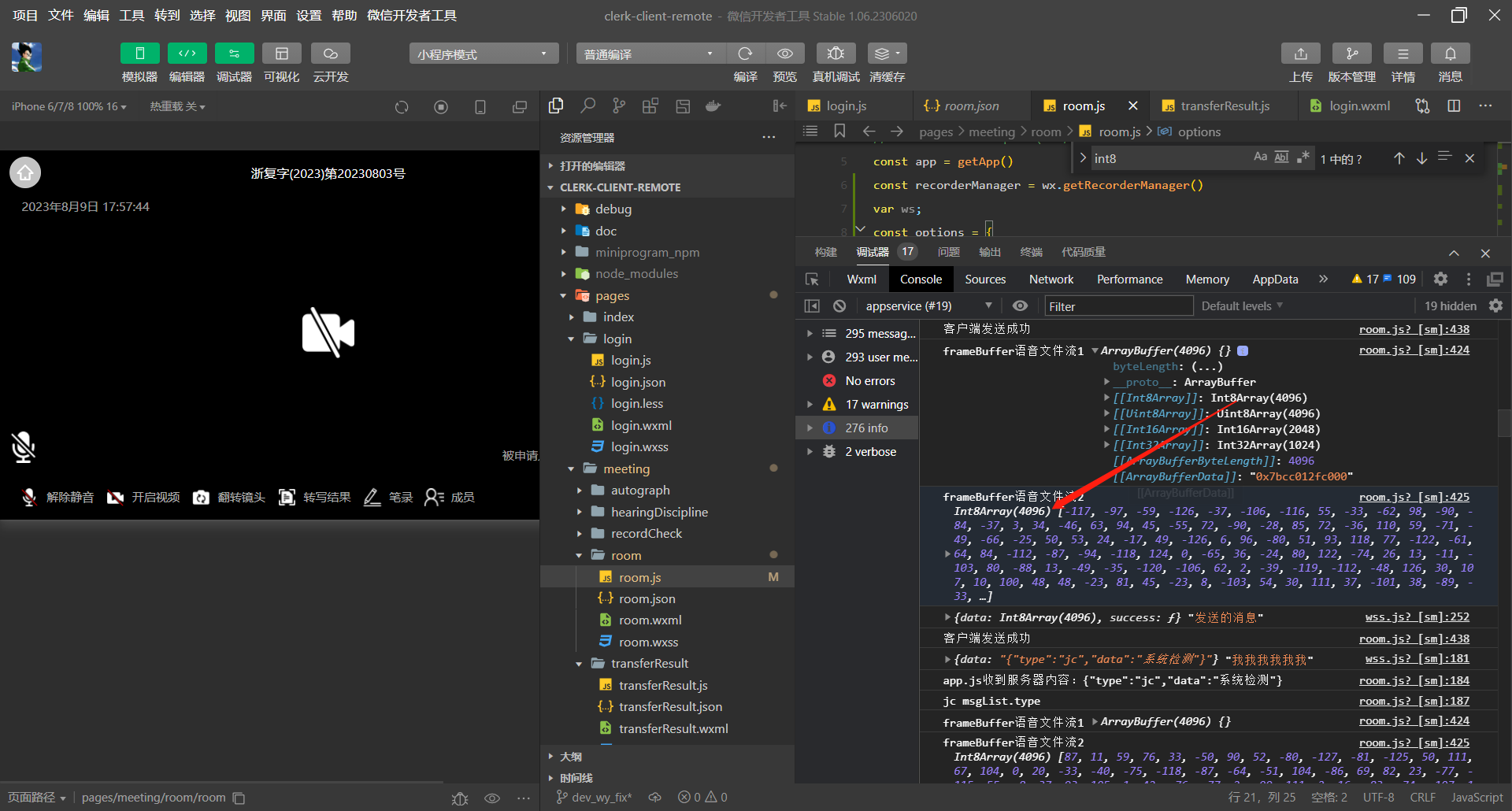Click the find input containing int8
This screenshot has height=811, width=1512.
tap(1169, 158)
